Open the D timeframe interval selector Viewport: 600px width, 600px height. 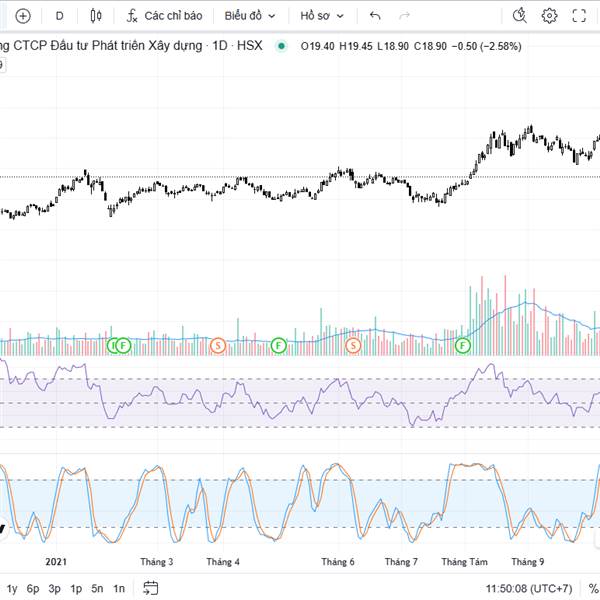point(60,16)
